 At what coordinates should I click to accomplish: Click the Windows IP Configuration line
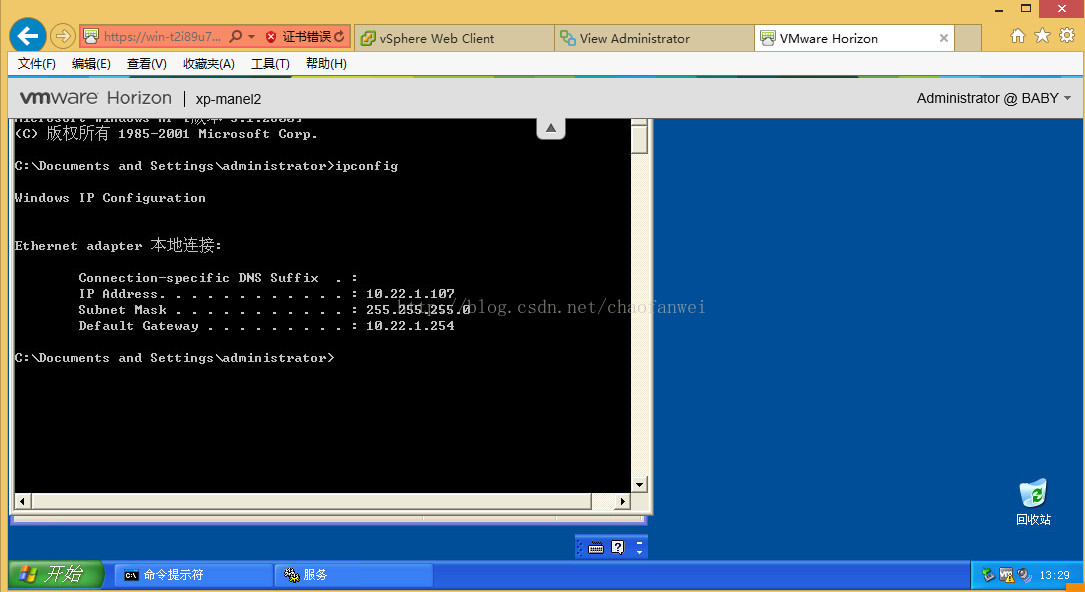(x=110, y=198)
